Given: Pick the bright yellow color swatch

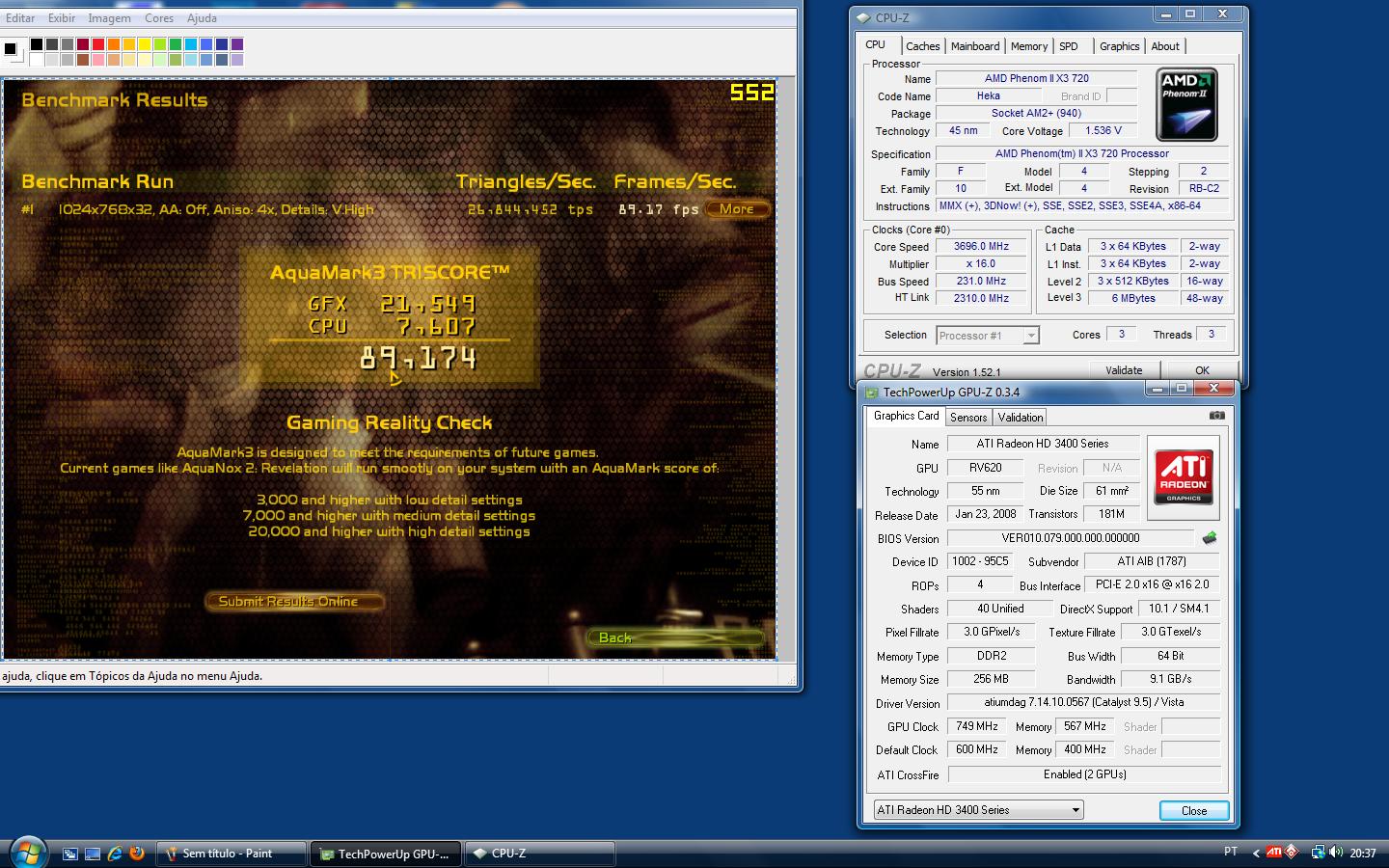Looking at the screenshot, I should coord(145,44).
